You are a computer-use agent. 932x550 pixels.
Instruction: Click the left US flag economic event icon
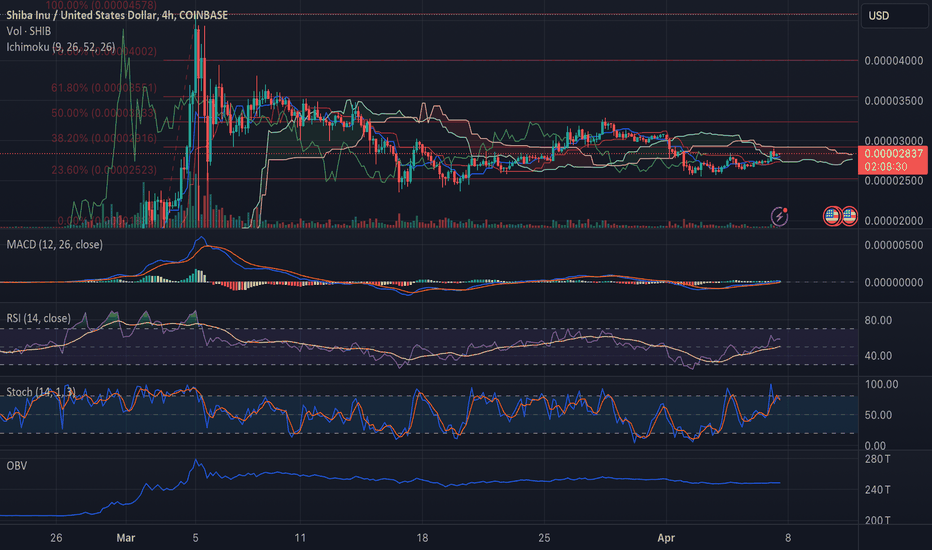coord(832,216)
